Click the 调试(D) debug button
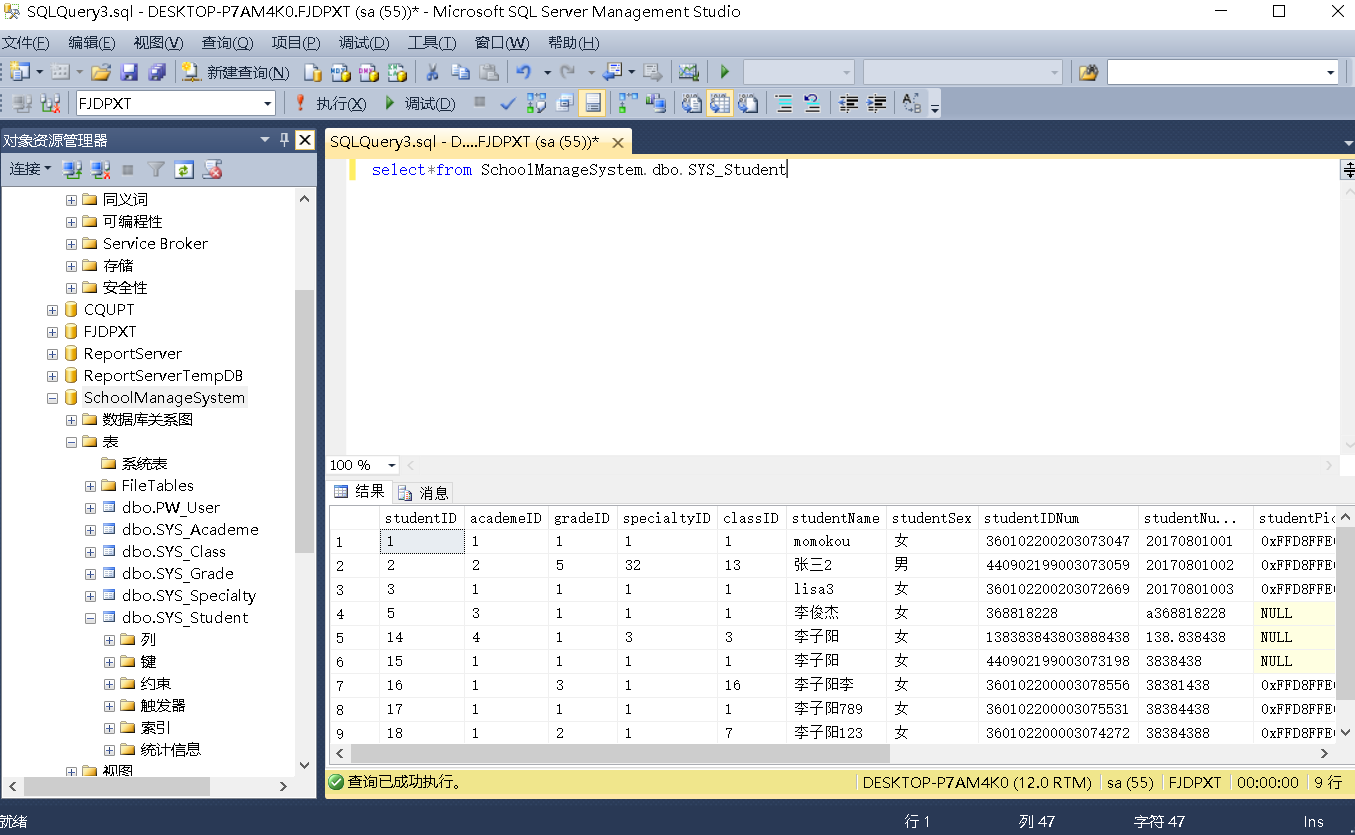This screenshot has width=1355, height=835. click(420, 103)
